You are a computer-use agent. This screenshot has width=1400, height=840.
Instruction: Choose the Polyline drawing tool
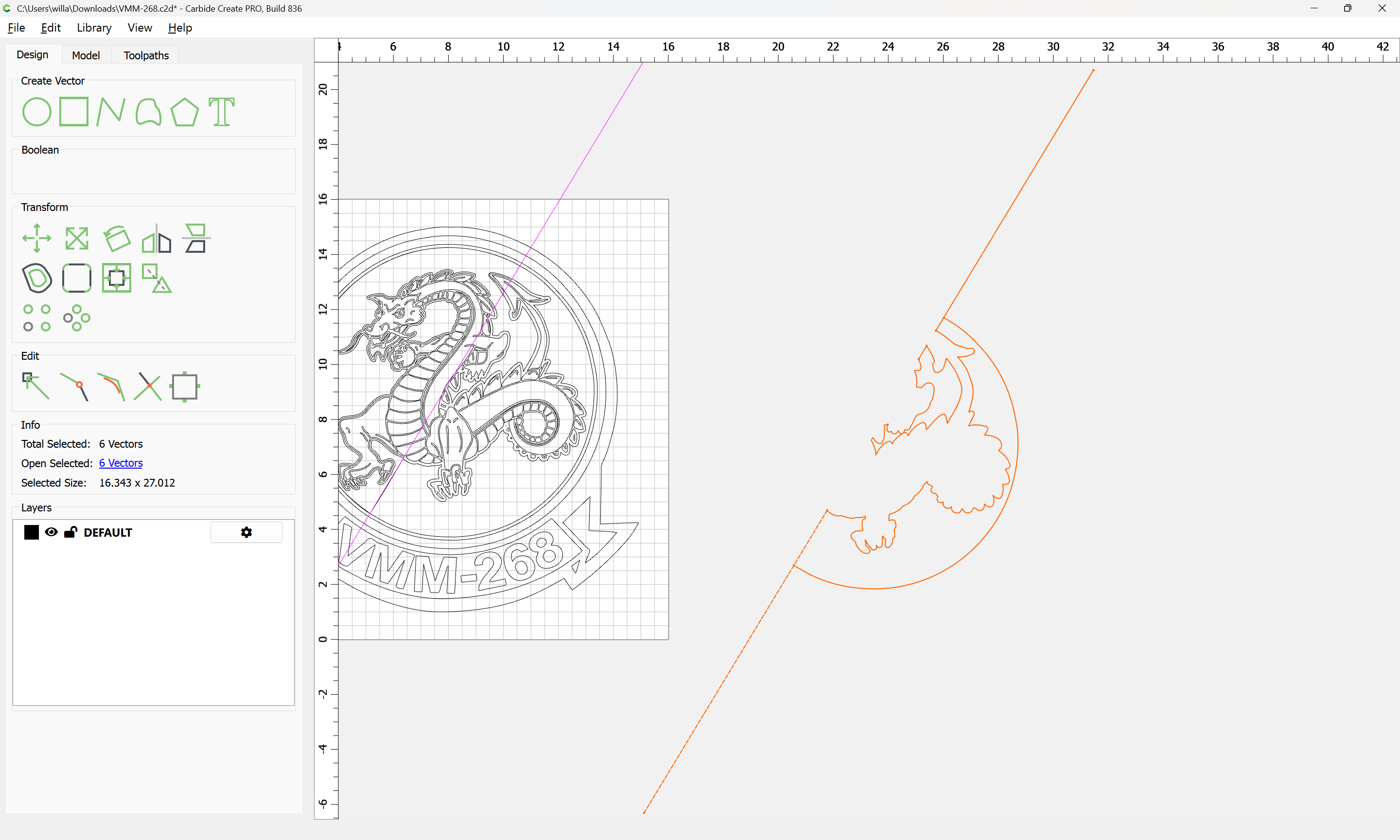pyautogui.click(x=110, y=111)
